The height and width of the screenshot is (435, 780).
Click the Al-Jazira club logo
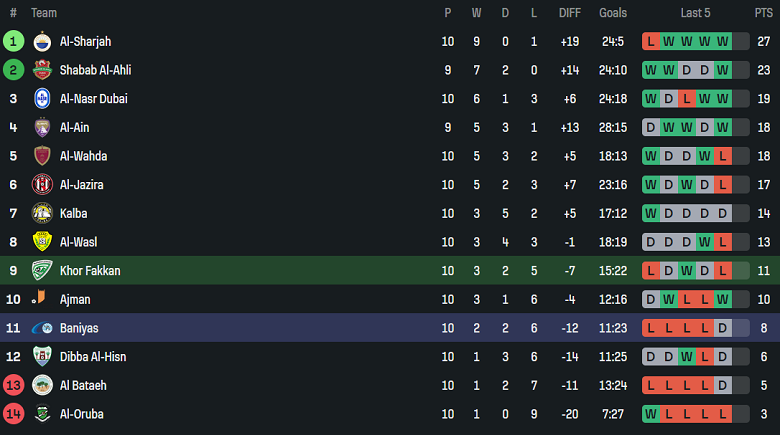[42, 185]
